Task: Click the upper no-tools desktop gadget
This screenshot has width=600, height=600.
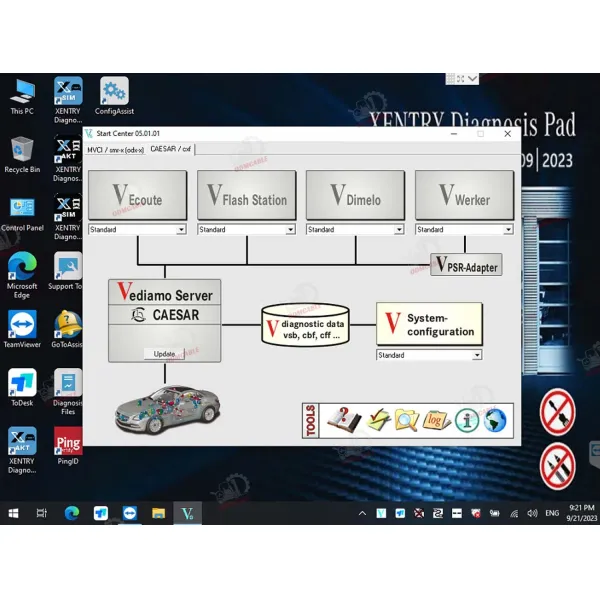Action: coord(557,412)
